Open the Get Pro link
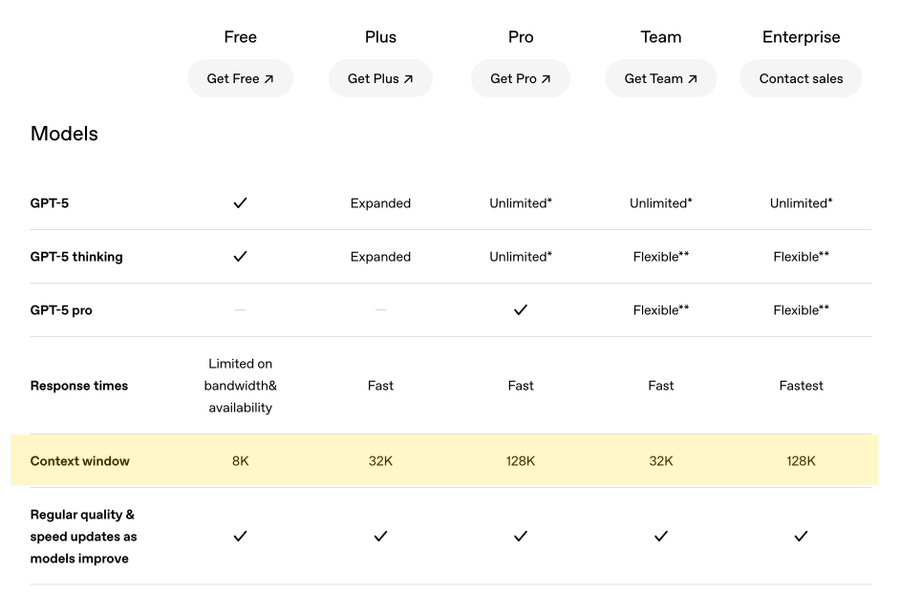This screenshot has width=900, height=613. pyautogui.click(x=520, y=79)
